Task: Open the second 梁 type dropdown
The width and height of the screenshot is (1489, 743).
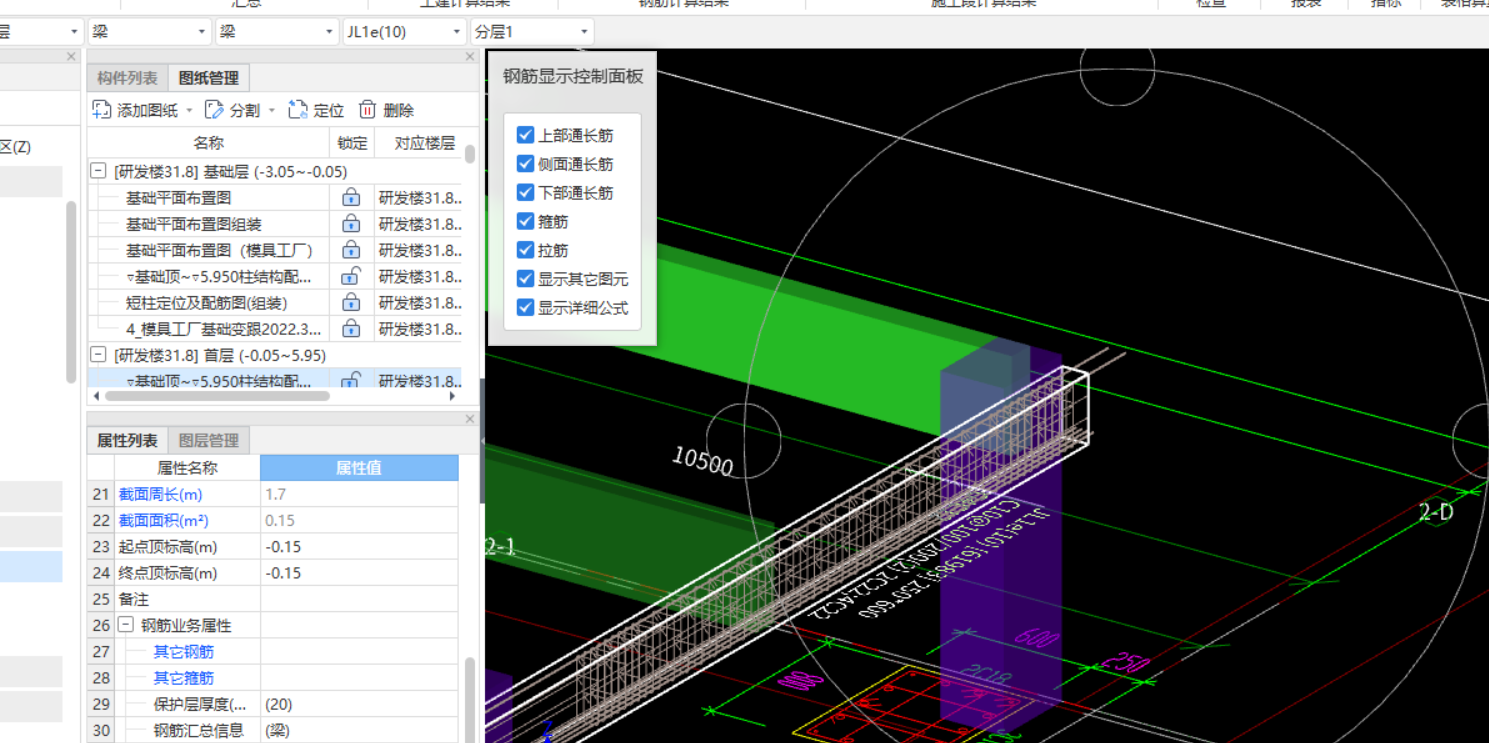Action: (x=277, y=32)
